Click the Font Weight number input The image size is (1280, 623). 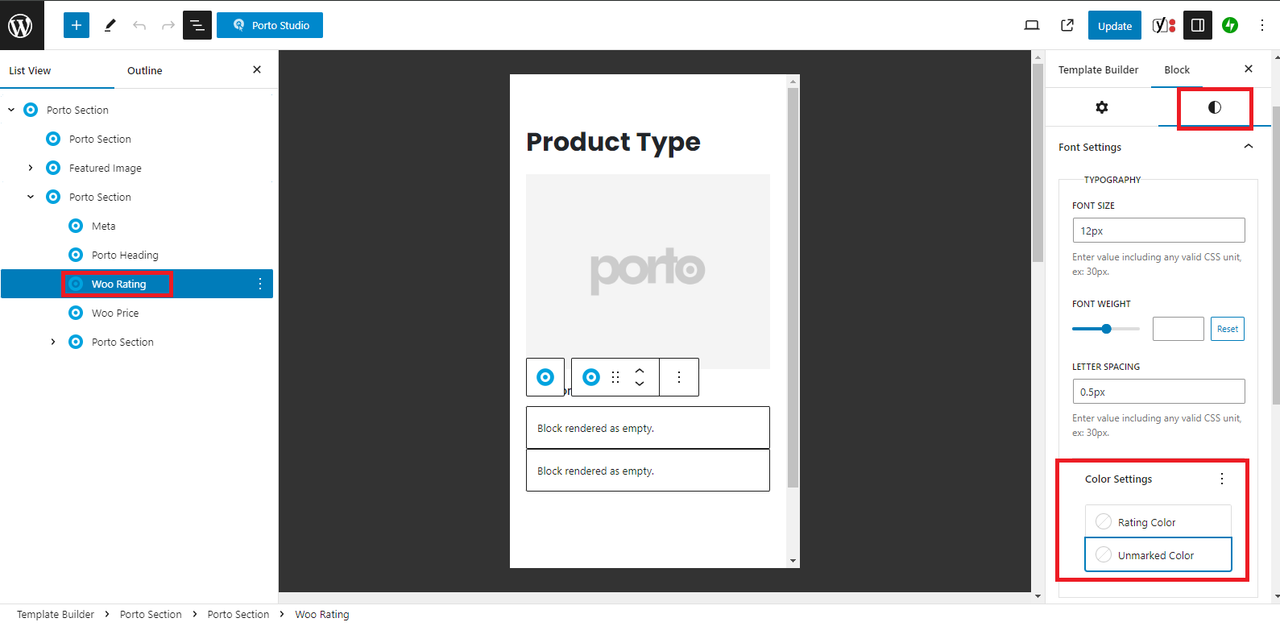1178,329
